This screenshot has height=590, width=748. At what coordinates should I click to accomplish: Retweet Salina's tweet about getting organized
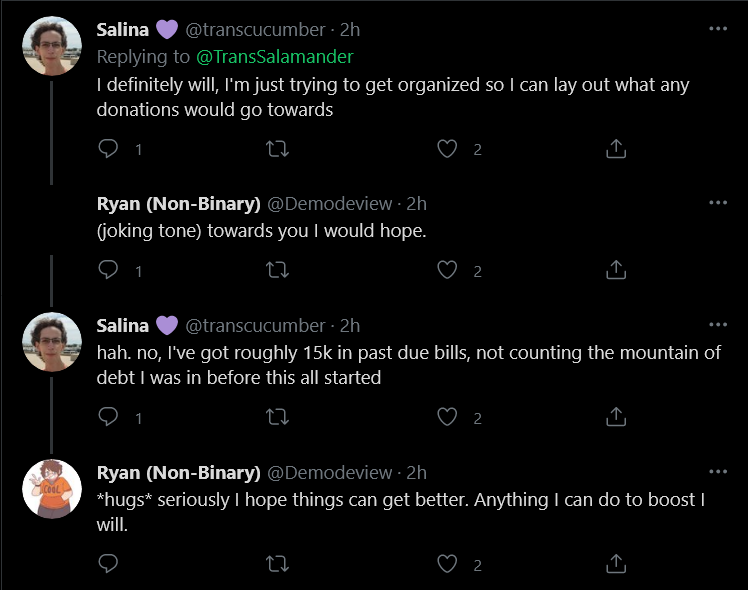pyautogui.click(x=277, y=149)
